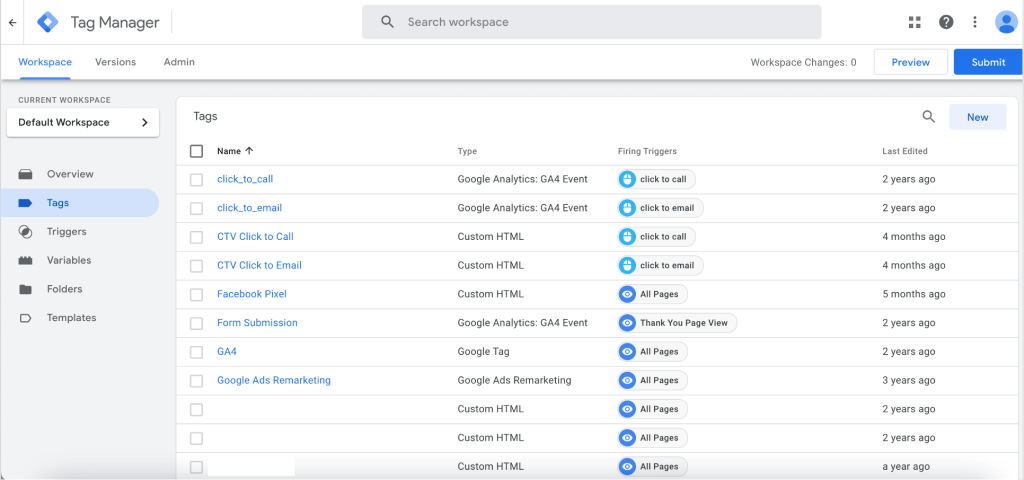
Task: Switch to the Workspace tab
Action: tap(45, 62)
